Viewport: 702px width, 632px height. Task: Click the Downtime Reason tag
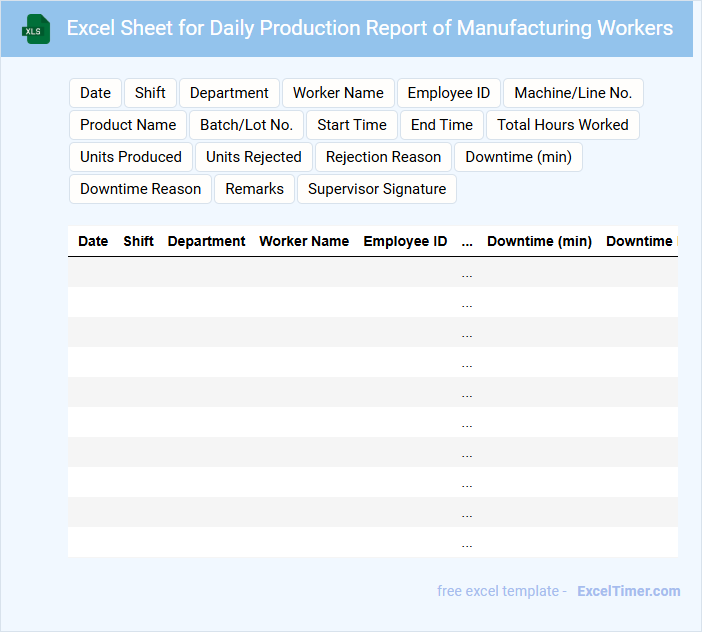pyautogui.click(x=140, y=189)
